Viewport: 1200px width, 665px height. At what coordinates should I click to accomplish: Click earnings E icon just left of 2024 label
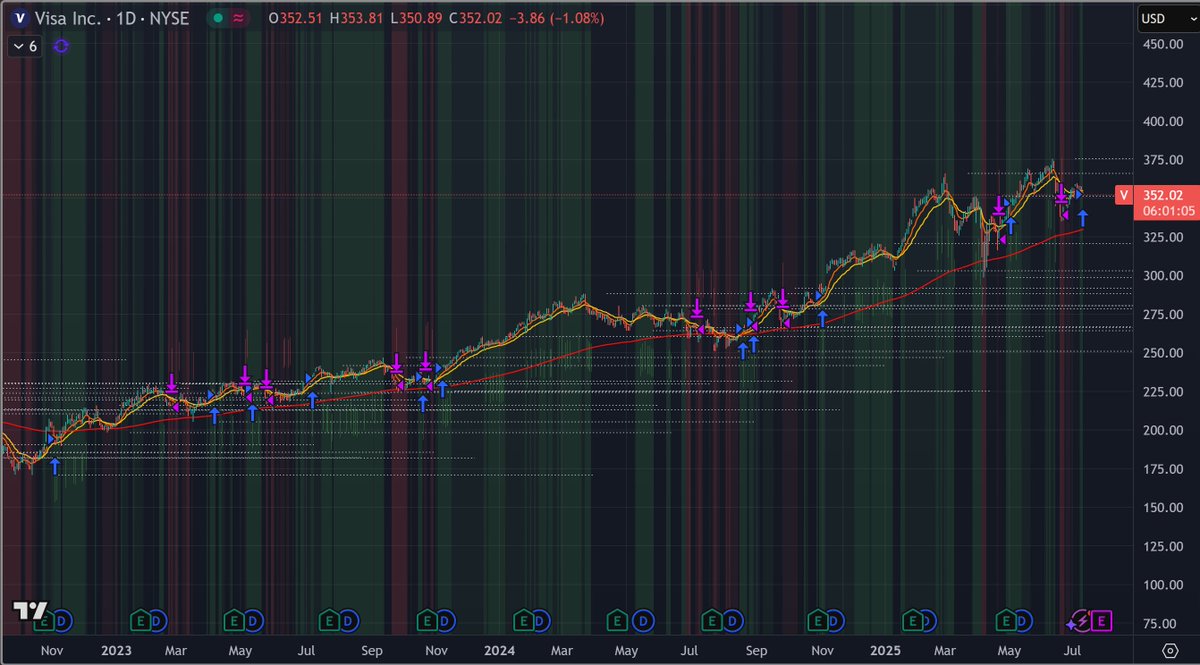click(426, 622)
